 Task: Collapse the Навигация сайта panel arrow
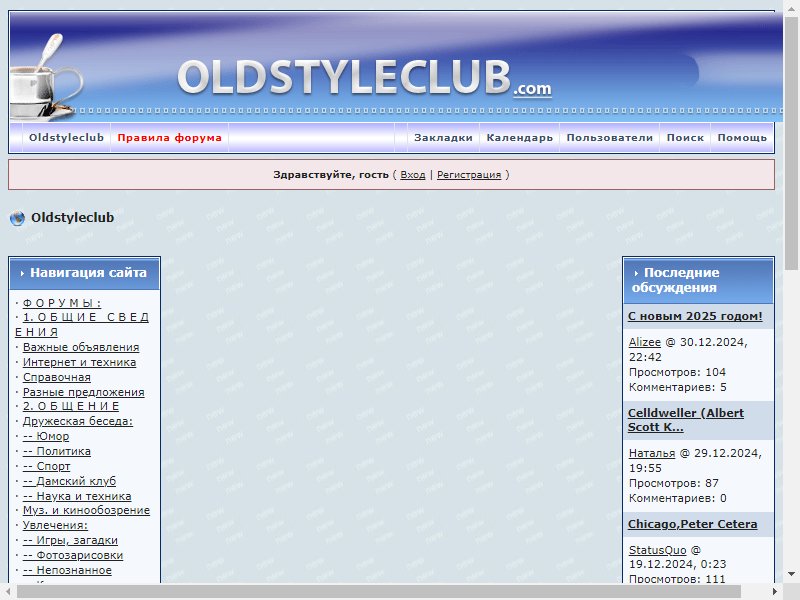click(x=22, y=273)
